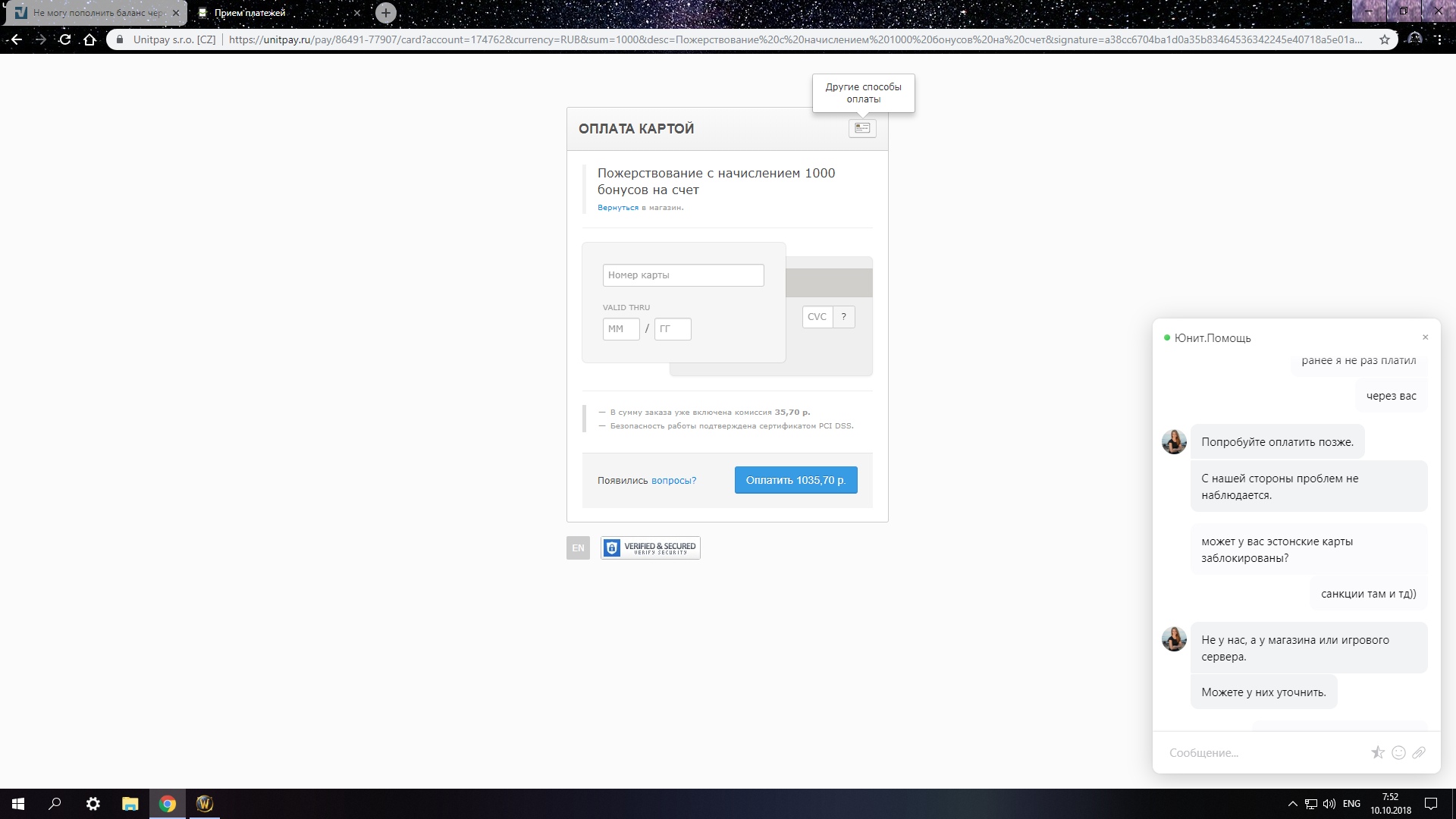
Task: Open the emoji picker in chat
Action: tap(1398, 752)
